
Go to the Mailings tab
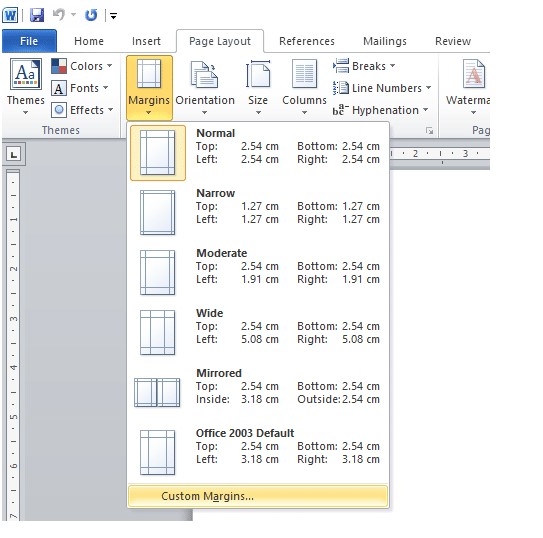(x=385, y=41)
